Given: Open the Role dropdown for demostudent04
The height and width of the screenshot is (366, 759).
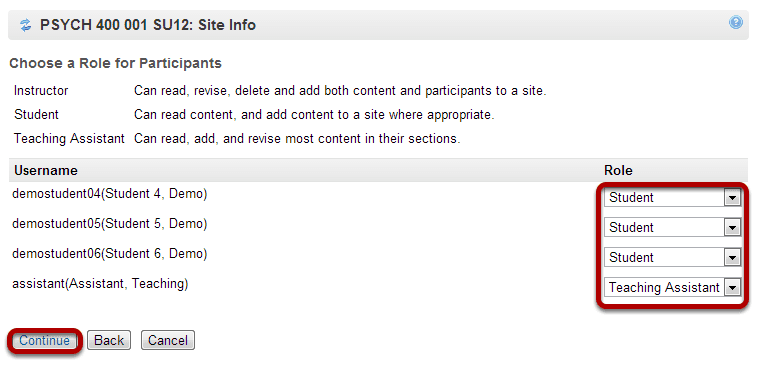Looking at the screenshot, I should click(672, 198).
